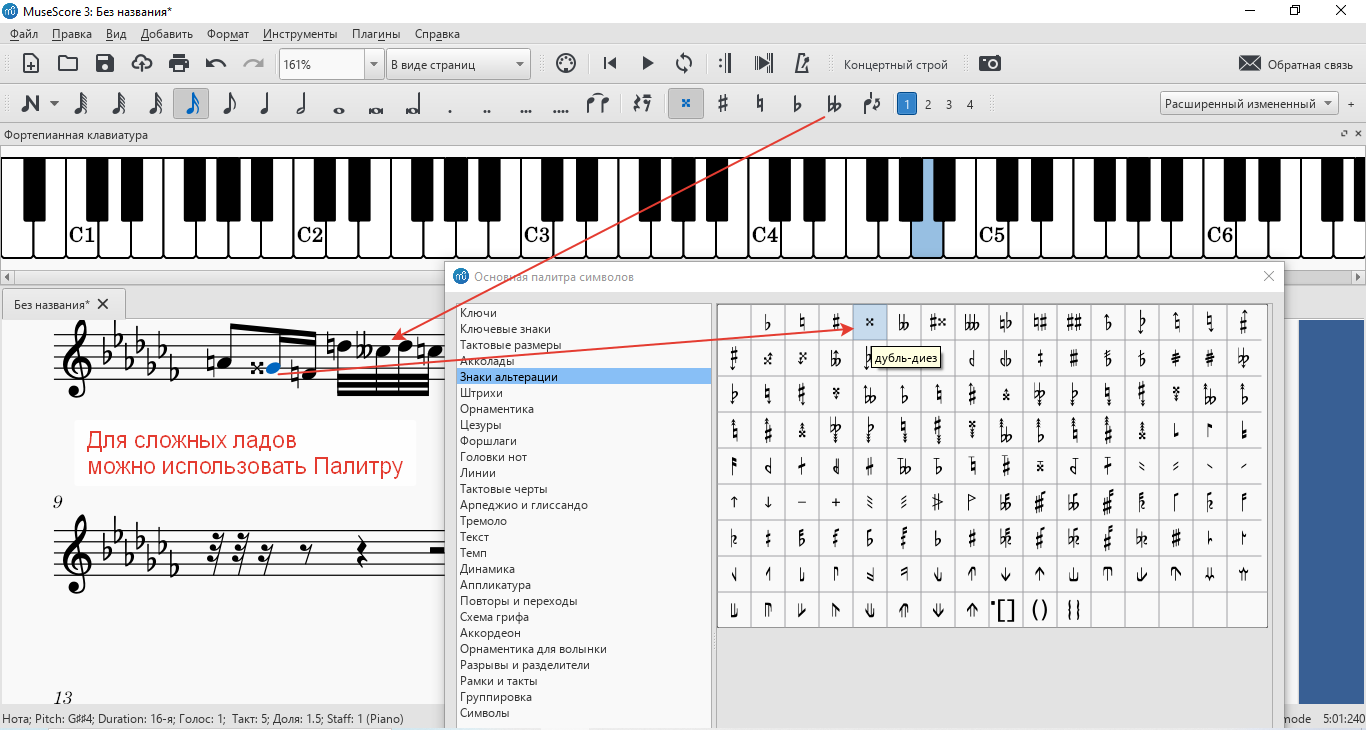Toggle loop playback

pos(684,64)
